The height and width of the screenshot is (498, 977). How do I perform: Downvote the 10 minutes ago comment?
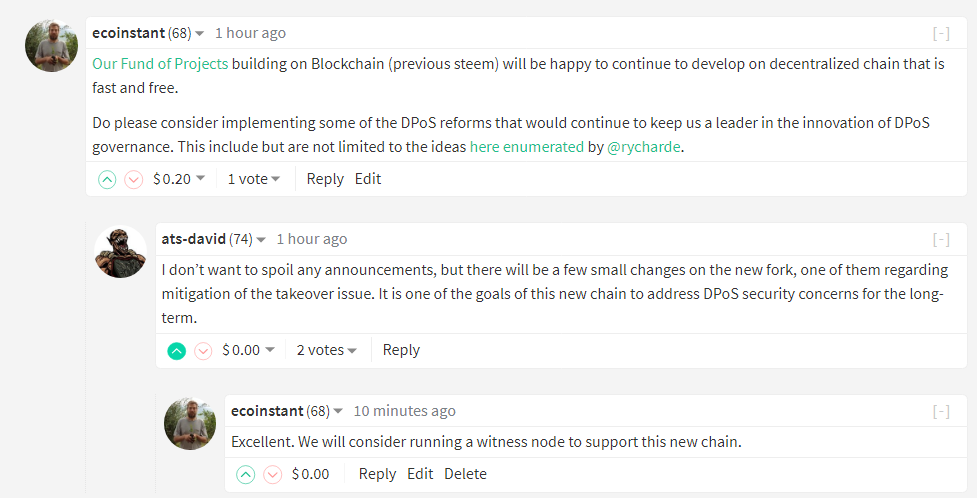click(x=272, y=475)
